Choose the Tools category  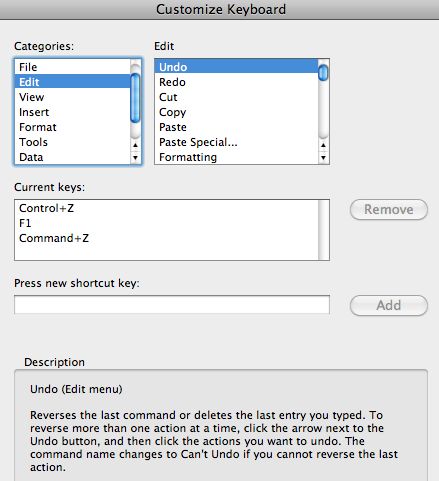[x=72, y=142]
